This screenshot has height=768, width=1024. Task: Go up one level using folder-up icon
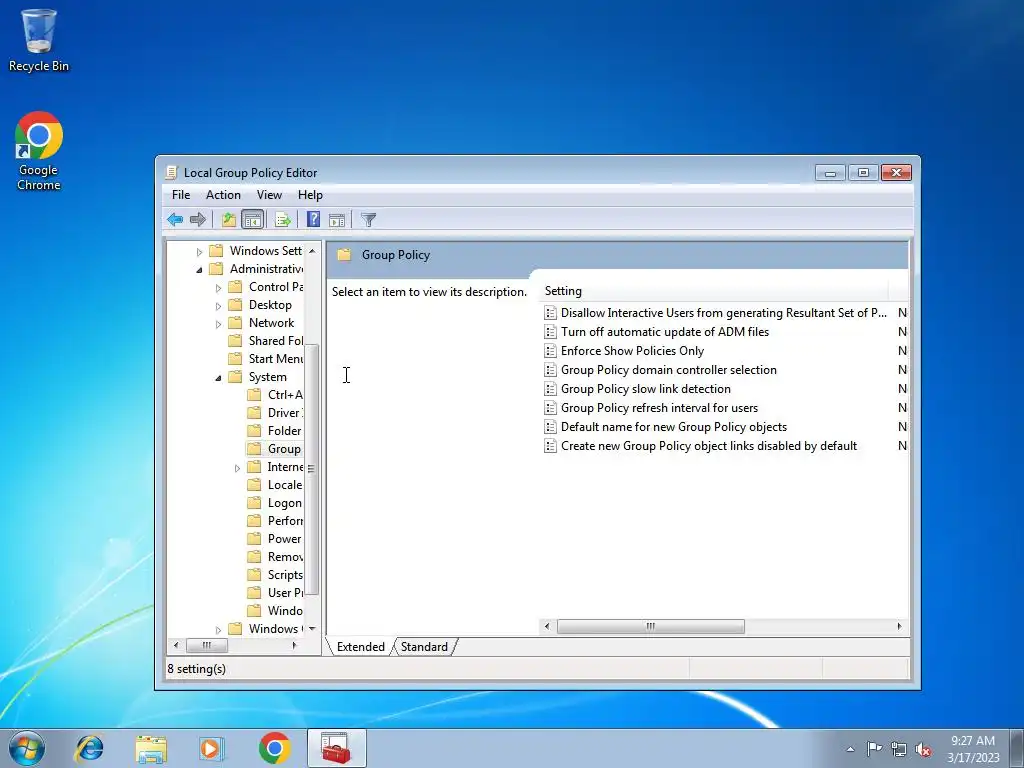point(229,219)
